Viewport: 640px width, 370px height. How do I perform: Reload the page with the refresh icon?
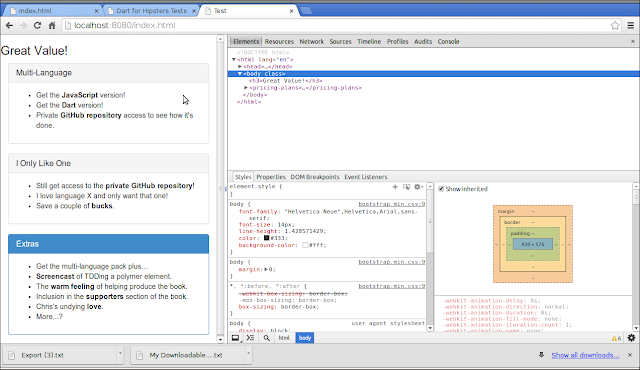(37, 25)
